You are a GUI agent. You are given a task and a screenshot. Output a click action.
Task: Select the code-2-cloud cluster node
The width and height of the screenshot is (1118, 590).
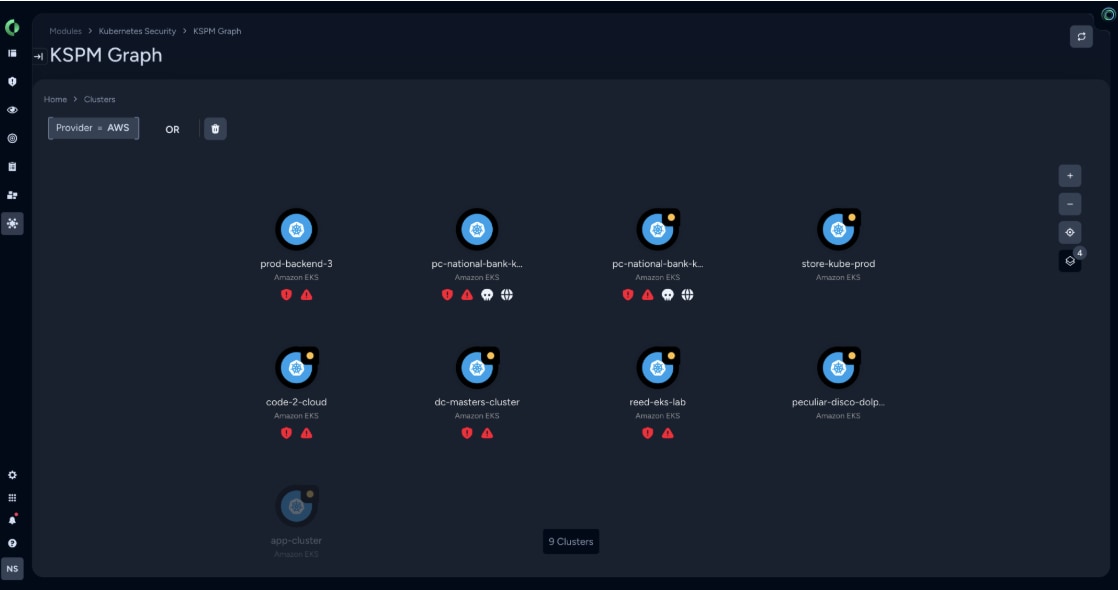[x=297, y=367]
